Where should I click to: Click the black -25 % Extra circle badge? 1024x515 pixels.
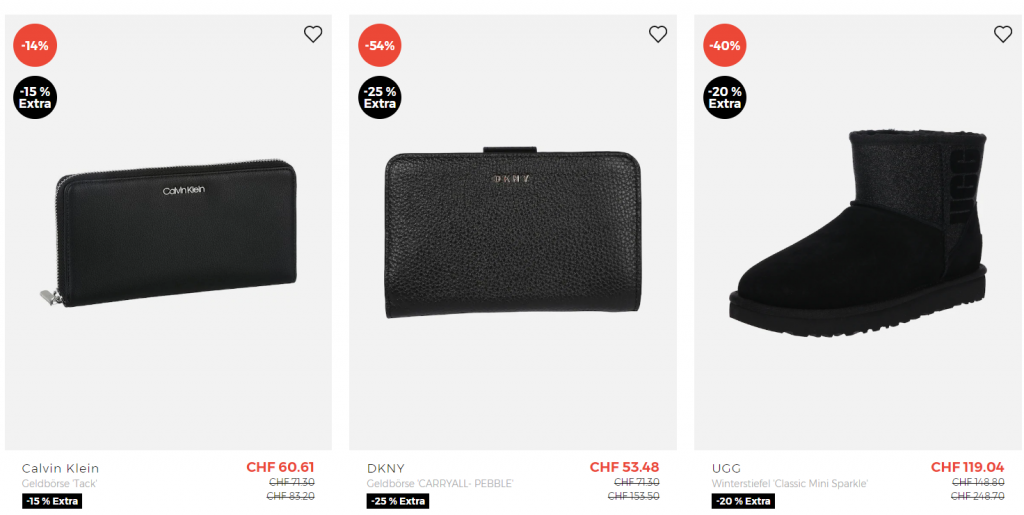[x=380, y=97]
